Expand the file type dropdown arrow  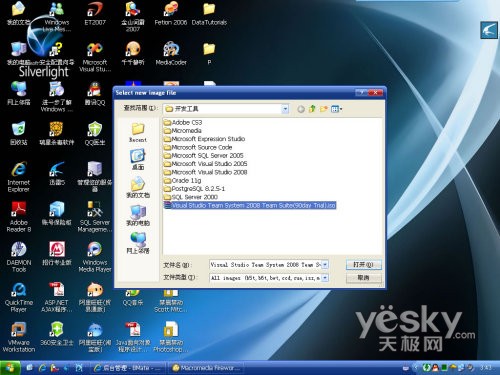[325, 277]
